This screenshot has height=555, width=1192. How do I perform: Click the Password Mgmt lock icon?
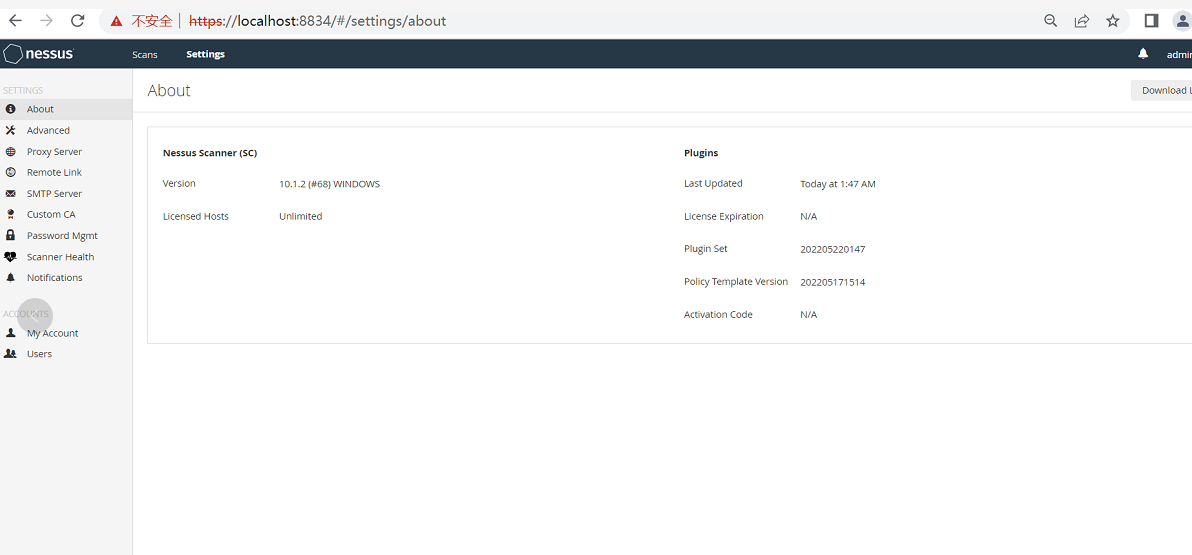[11, 236]
